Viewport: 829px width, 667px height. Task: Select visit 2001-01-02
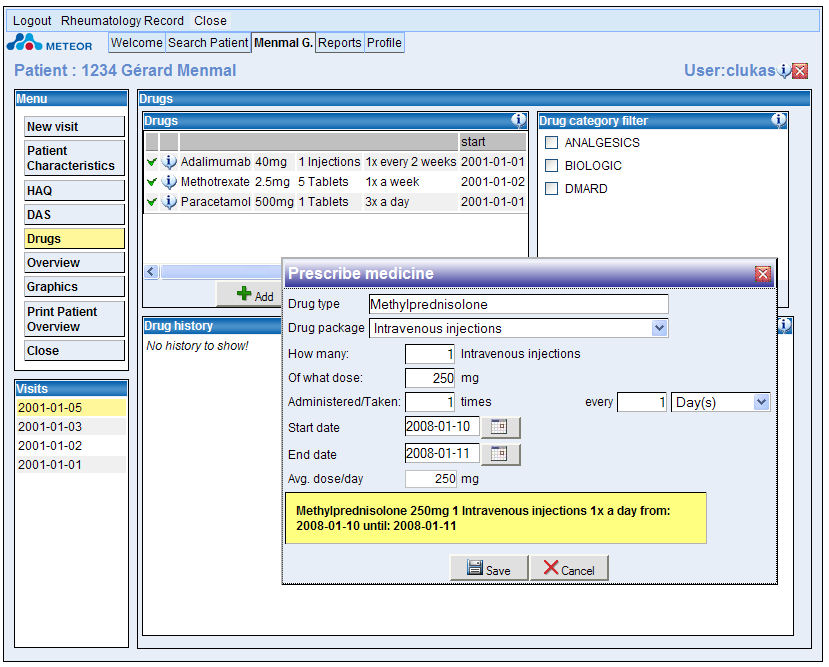coord(71,446)
